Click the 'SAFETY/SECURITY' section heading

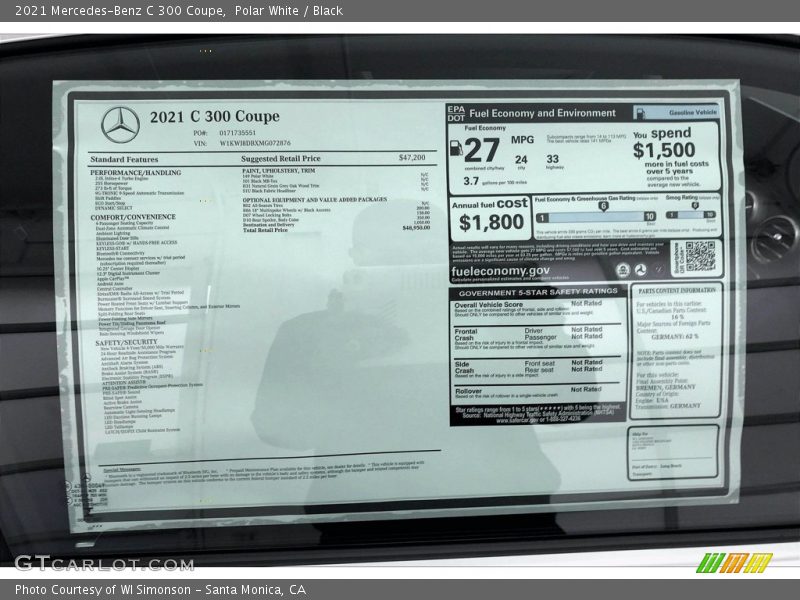point(126,342)
